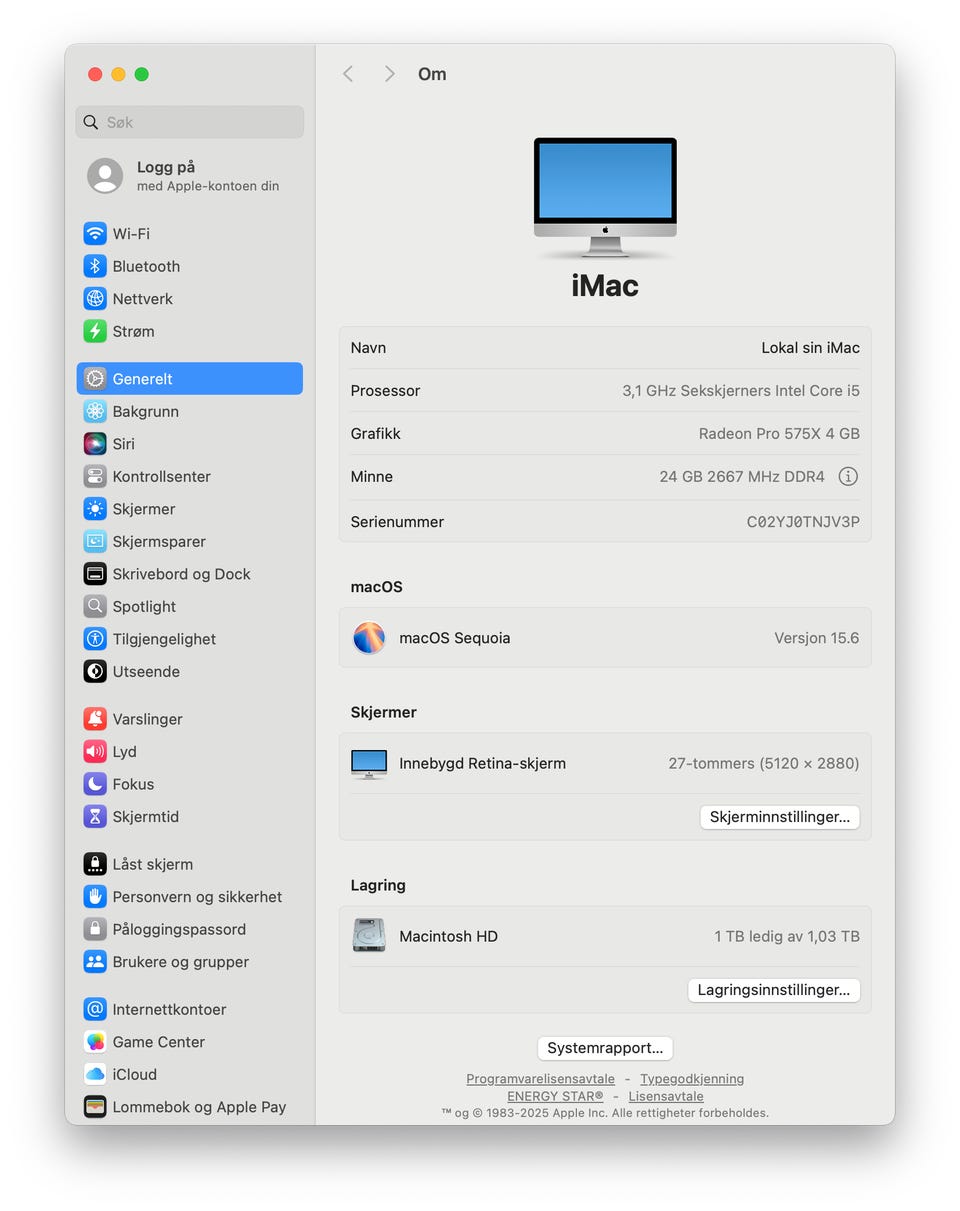Select the Bakgrunn icon in sidebar
Screen dimensions: 960x1211
[x=95, y=411]
